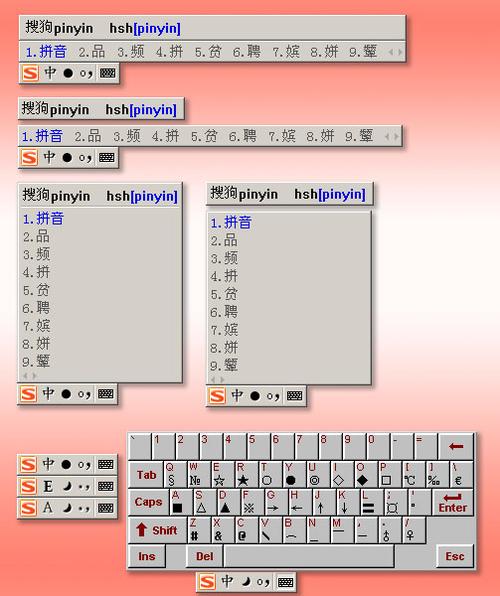Insert the ♂ symbol with the period key
The image size is (500, 596).
coord(389,530)
